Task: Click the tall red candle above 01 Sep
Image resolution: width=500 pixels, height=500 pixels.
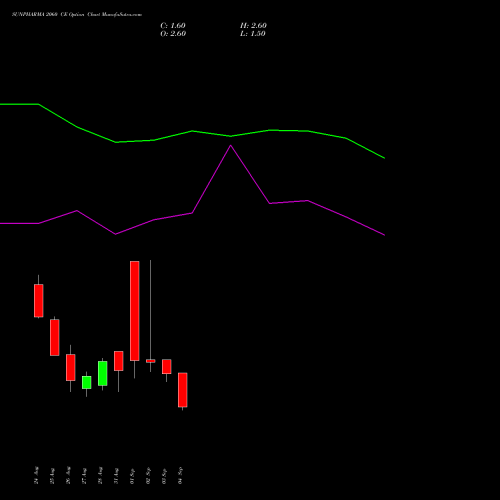Action: click(x=135, y=311)
